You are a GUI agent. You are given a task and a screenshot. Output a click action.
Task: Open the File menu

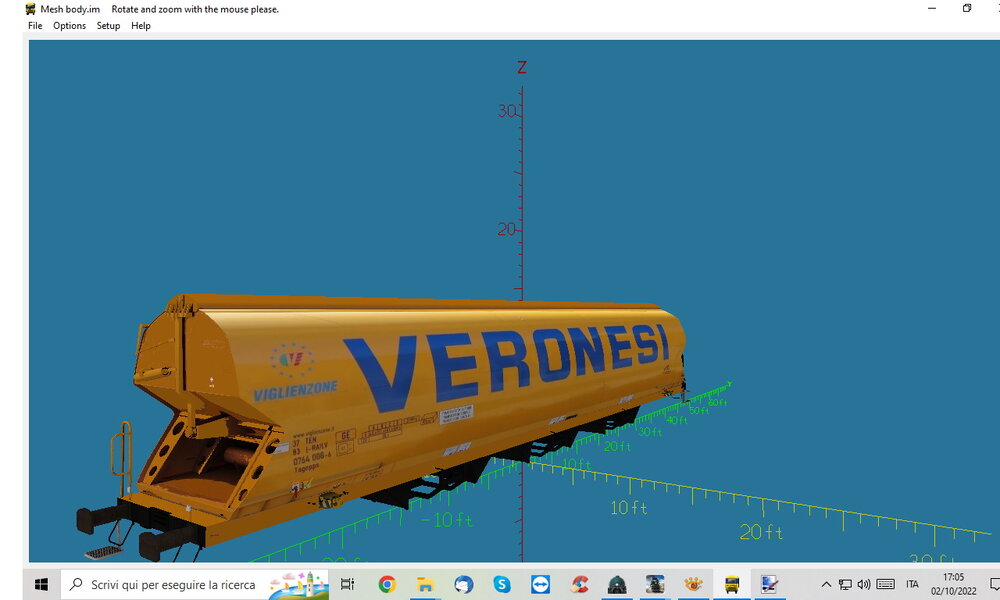pos(35,26)
